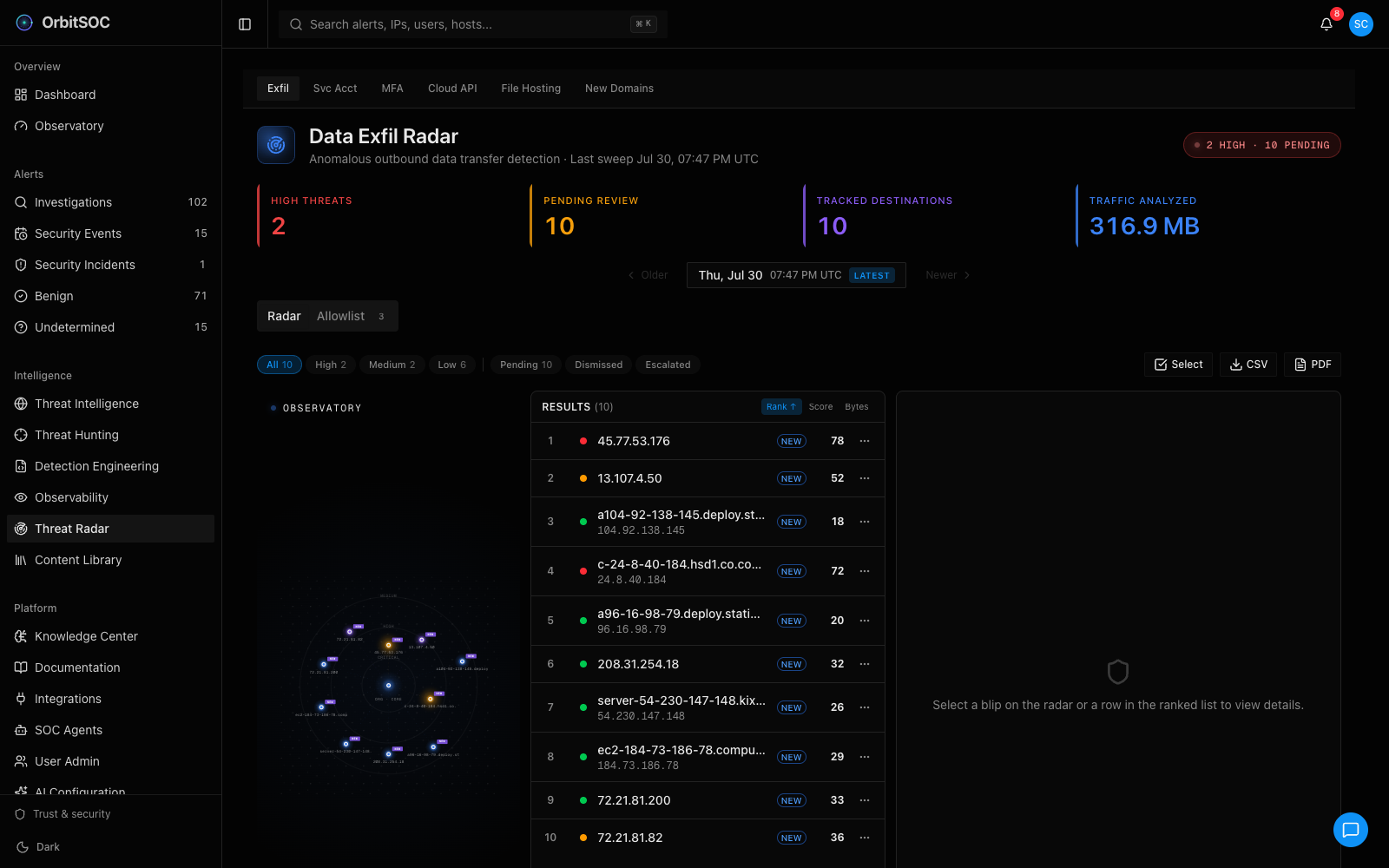The width and height of the screenshot is (1389, 868).
Task: Go to Older sweep
Action: 648,275
